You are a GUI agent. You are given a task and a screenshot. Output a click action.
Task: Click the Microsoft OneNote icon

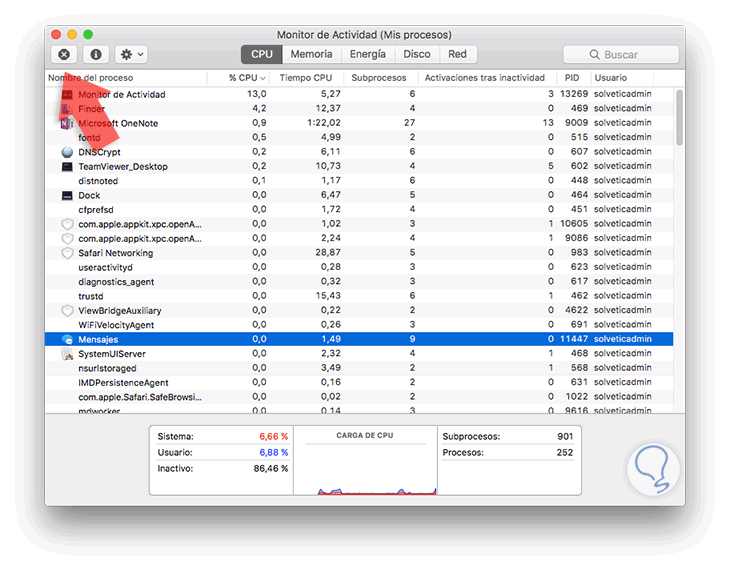point(68,123)
